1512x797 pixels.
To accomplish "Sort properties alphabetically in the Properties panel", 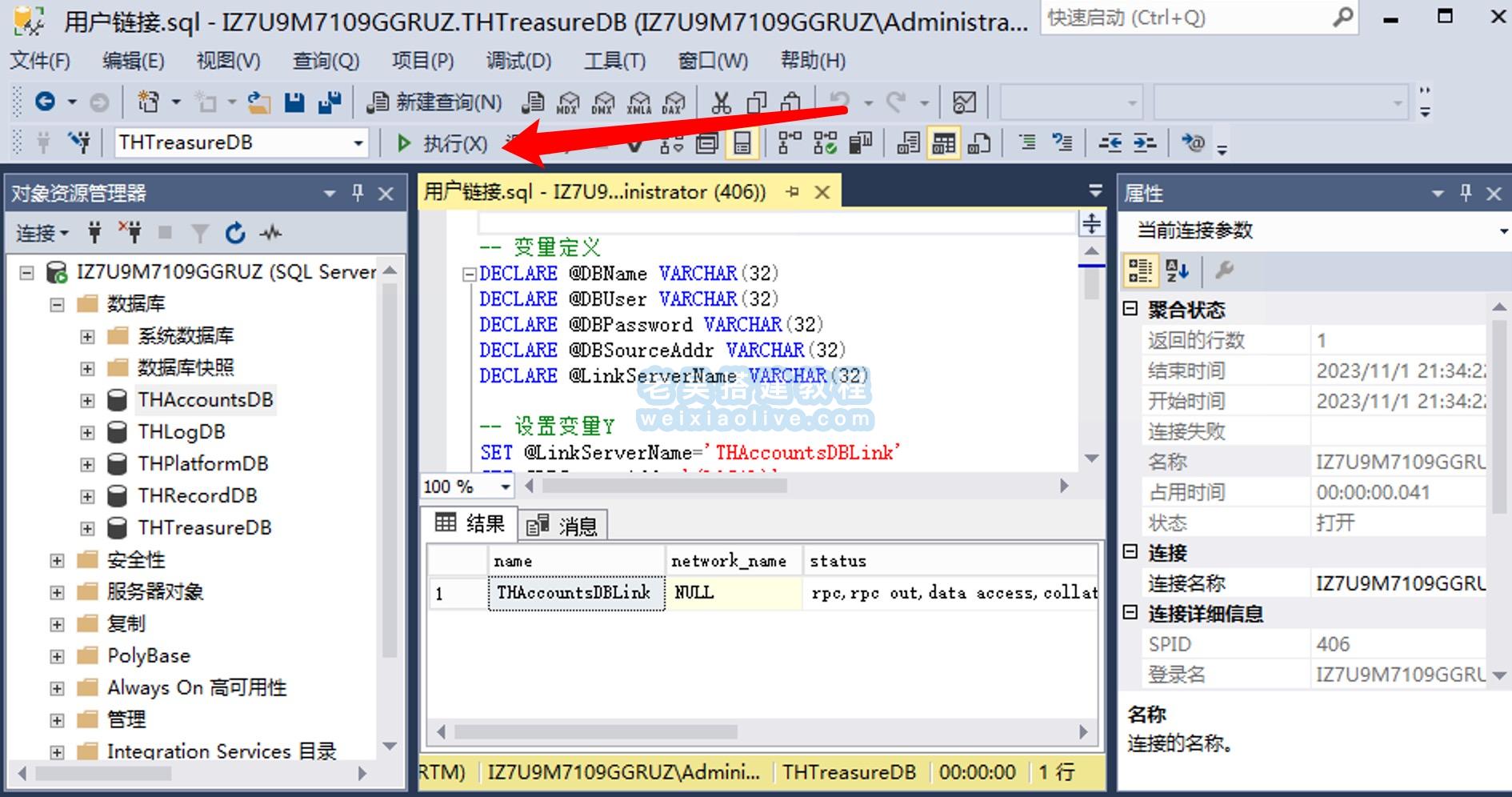I will pyautogui.click(x=1176, y=270).
